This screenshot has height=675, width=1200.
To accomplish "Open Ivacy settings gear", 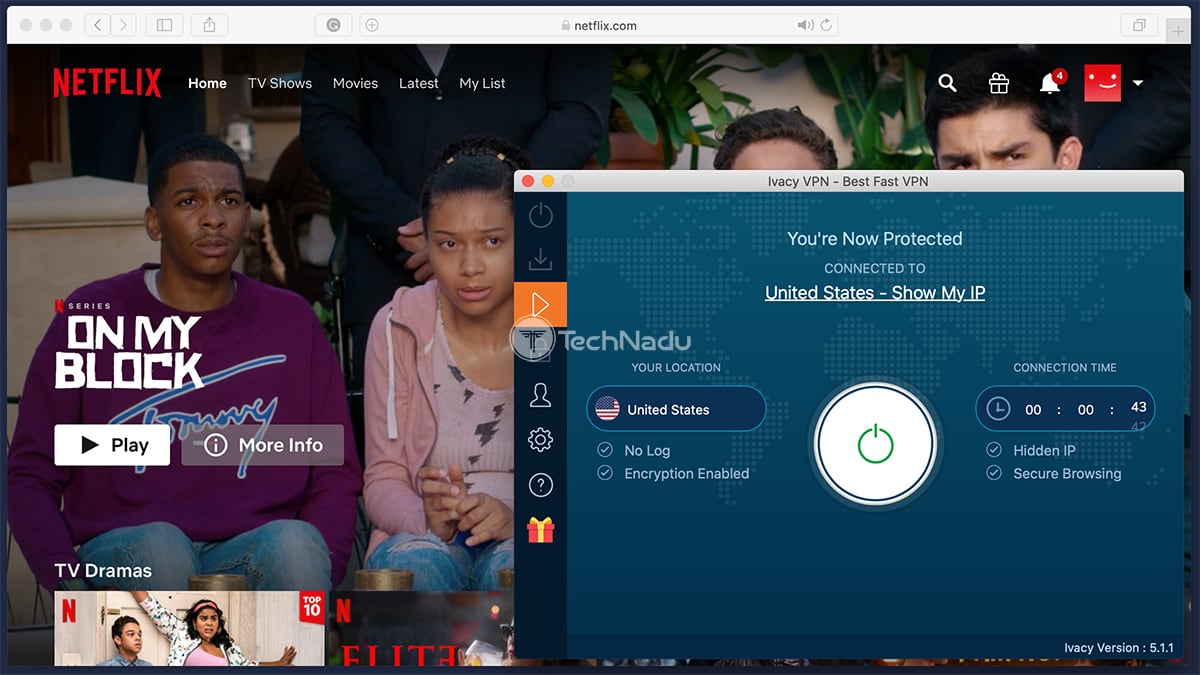I will pyautogui.click(x=540, y=439).
